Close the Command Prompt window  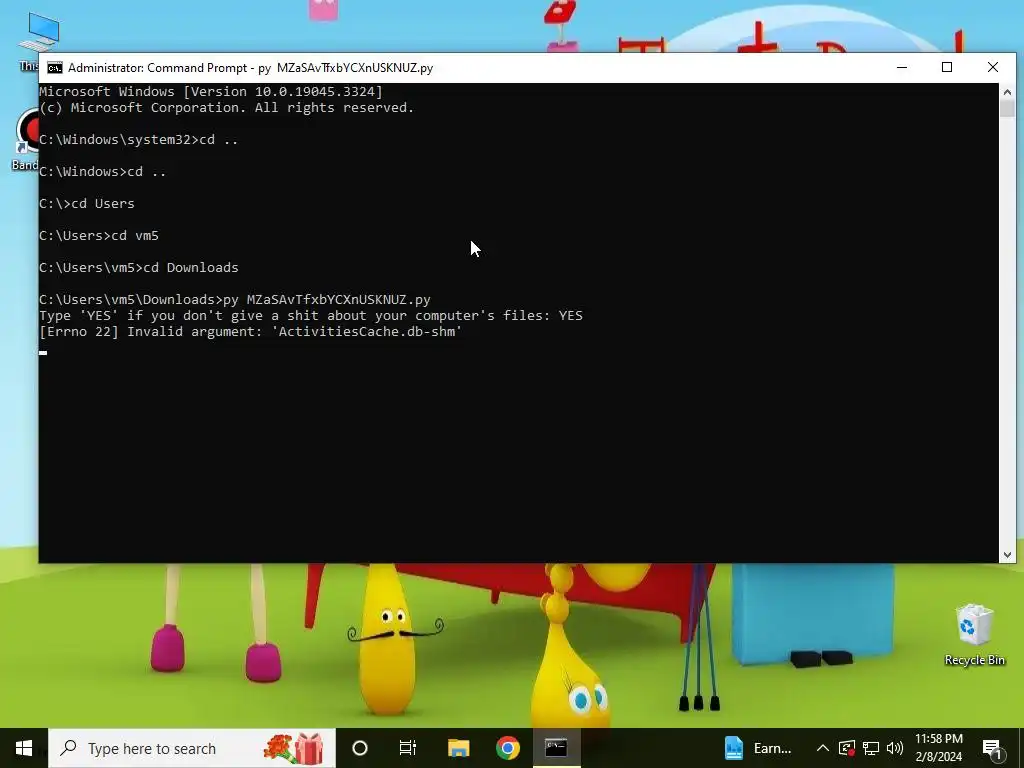point(993,67)
